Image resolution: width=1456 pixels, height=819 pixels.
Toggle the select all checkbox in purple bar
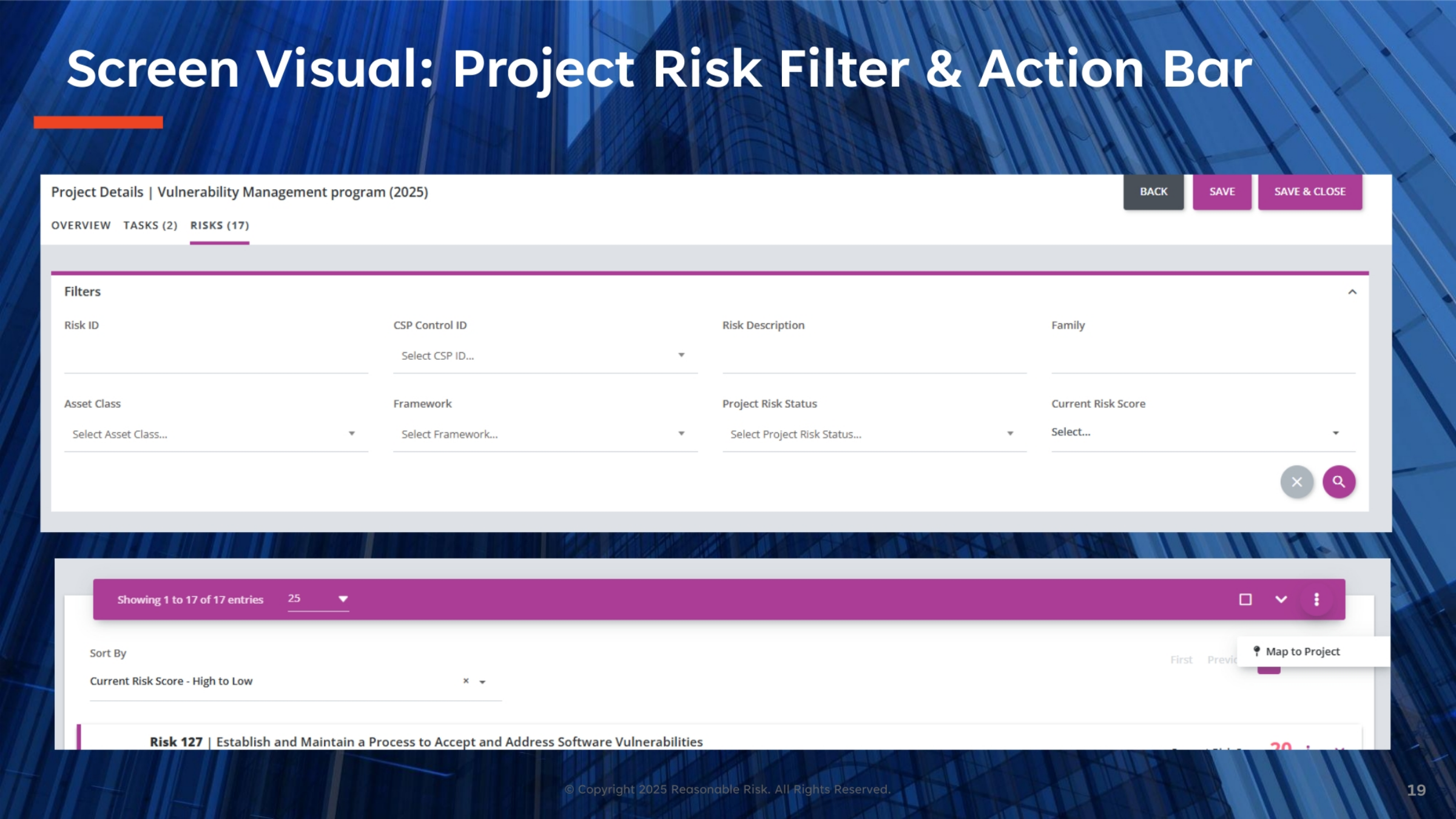[1245, 599]
